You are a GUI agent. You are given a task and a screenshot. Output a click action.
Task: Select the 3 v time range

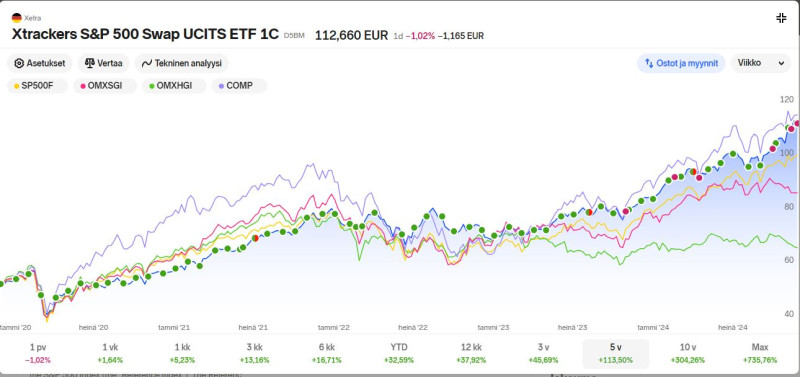543,354
